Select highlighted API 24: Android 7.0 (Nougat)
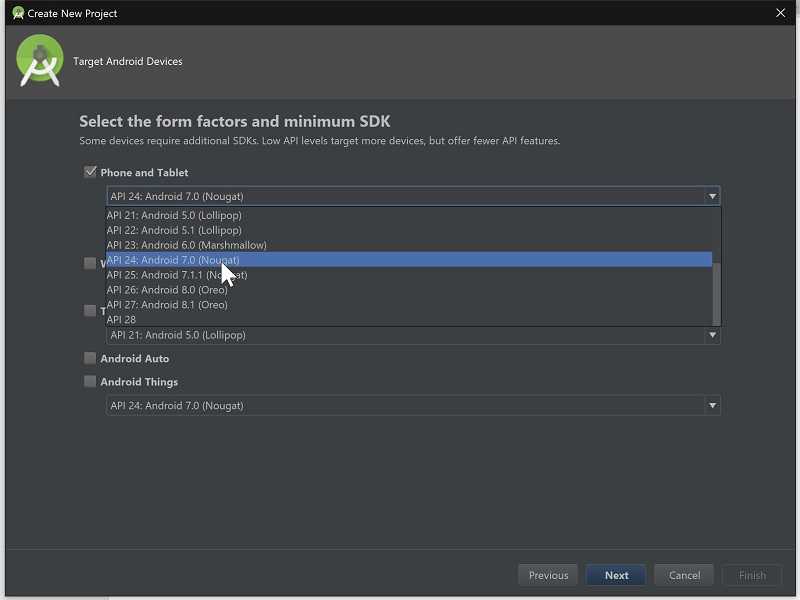The image size is (800, 600). coord(409,260)
